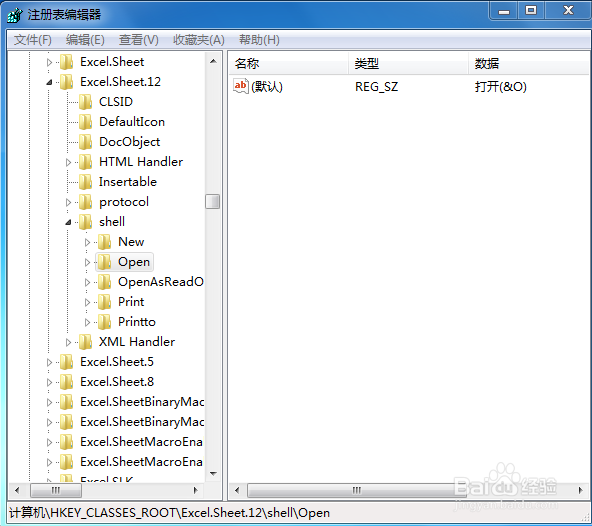Expand the Printto key arrow
This screenshot has height=526, width=592.
(87, 322)
